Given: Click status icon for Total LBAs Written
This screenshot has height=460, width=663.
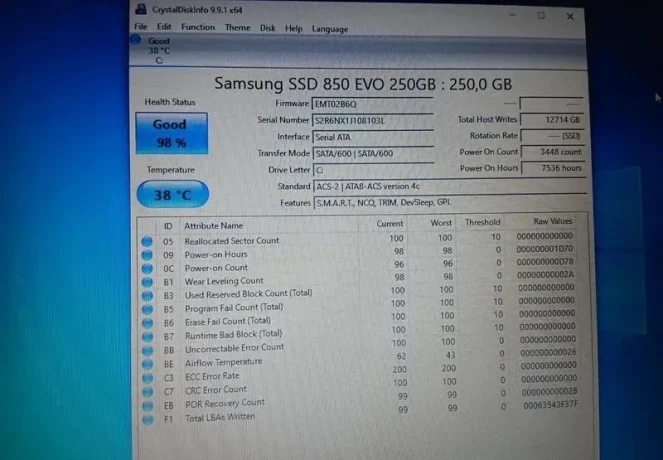Looking at the screenshot, I should (148, 420).
